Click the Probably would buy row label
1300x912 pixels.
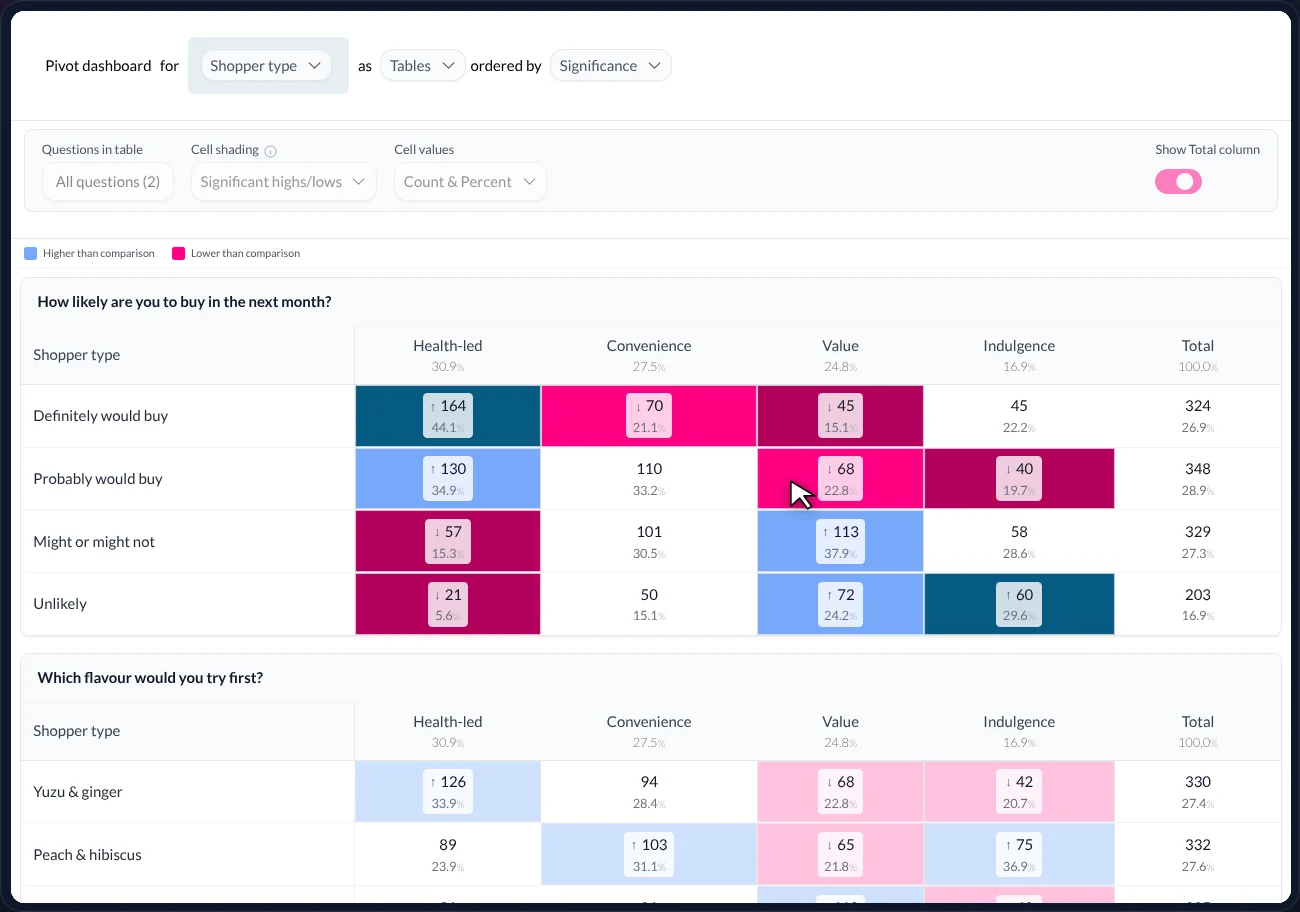click(x=98, y=479)
